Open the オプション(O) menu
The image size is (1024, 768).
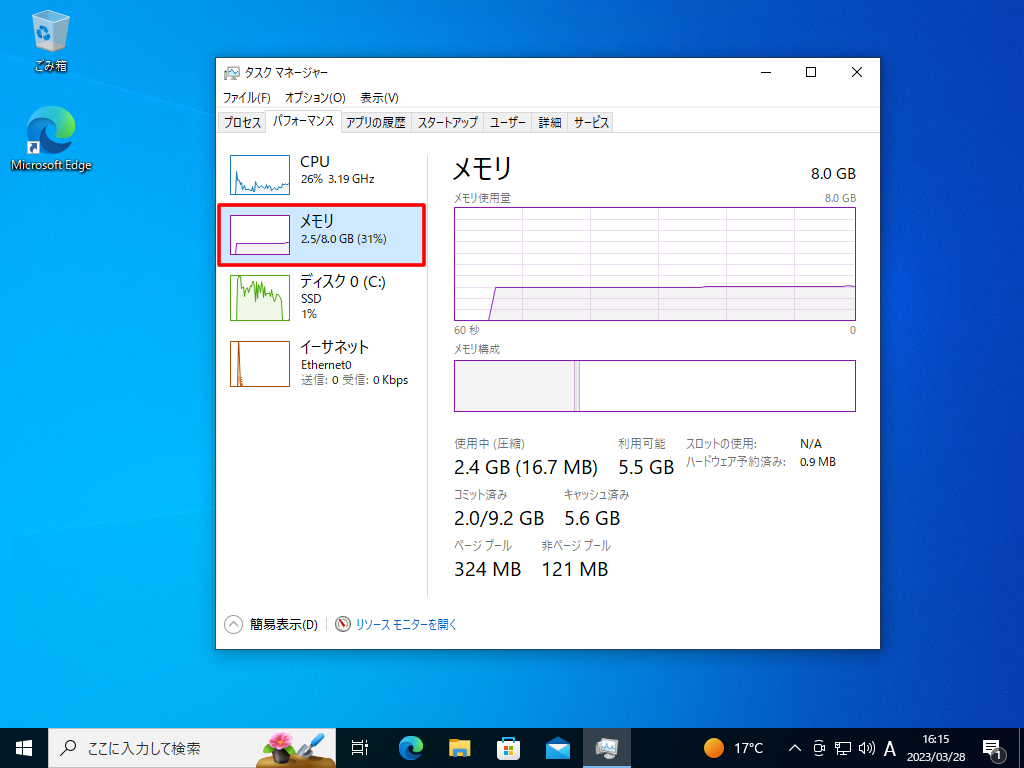(315, 97)
